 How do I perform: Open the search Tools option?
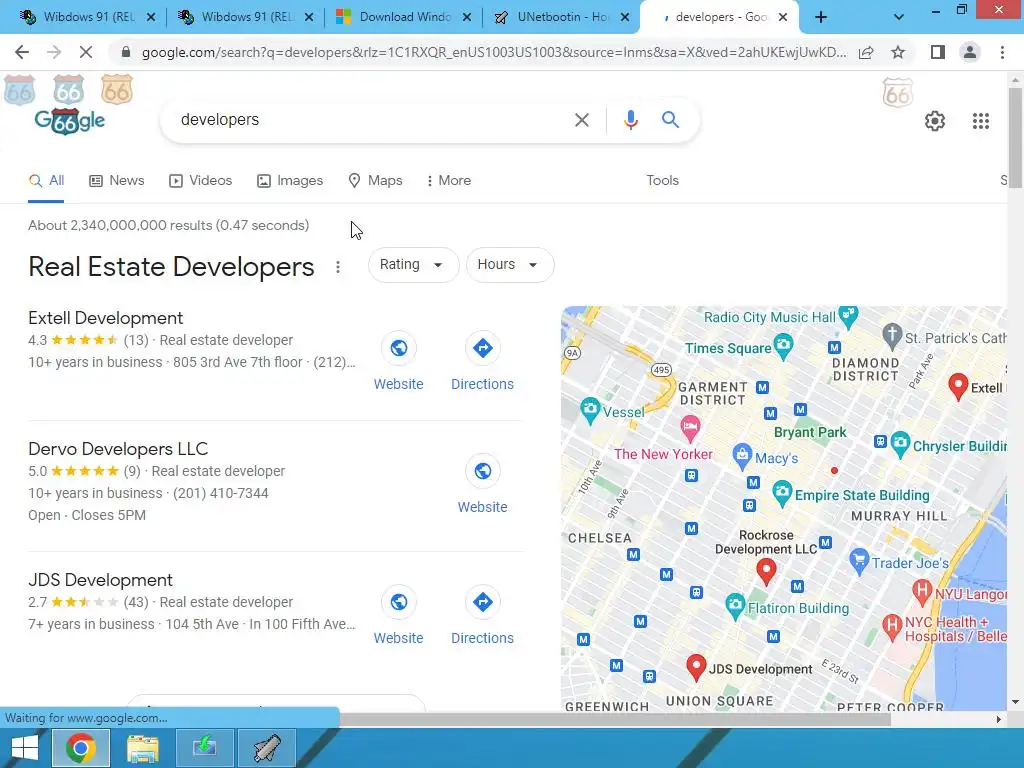point(662,181)
